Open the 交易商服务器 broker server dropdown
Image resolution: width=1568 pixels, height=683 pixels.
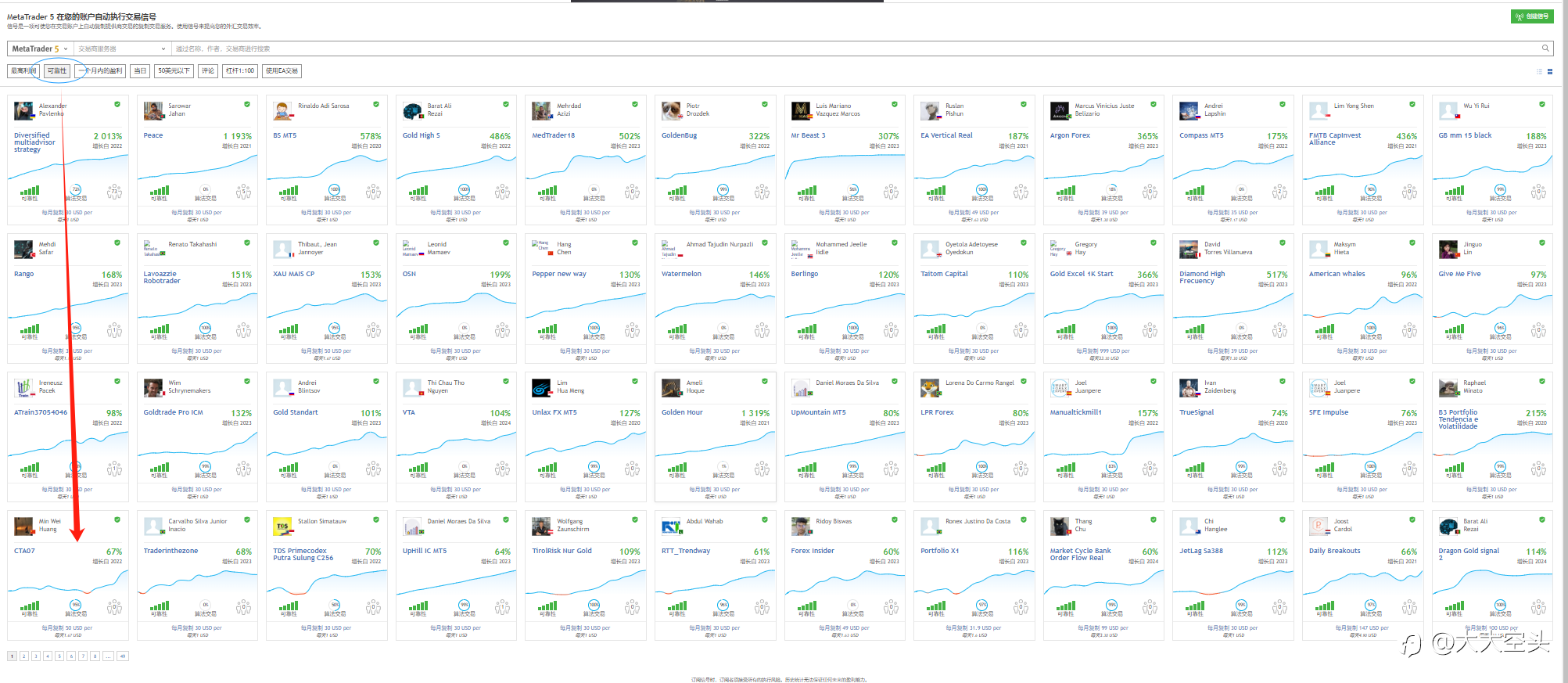pos(121,49)
